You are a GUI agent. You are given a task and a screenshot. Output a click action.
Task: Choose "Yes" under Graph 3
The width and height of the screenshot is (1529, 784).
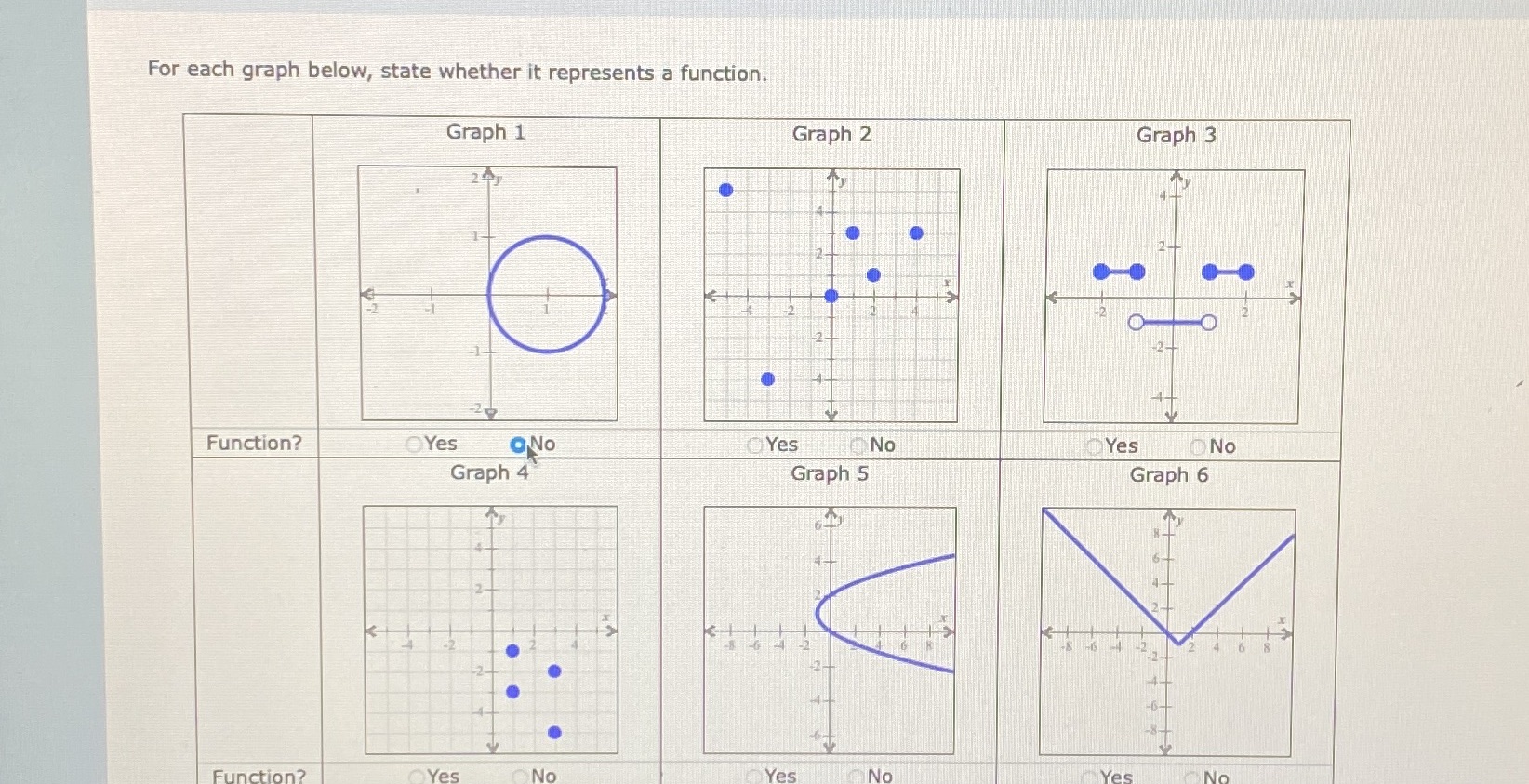[1094, 447]
